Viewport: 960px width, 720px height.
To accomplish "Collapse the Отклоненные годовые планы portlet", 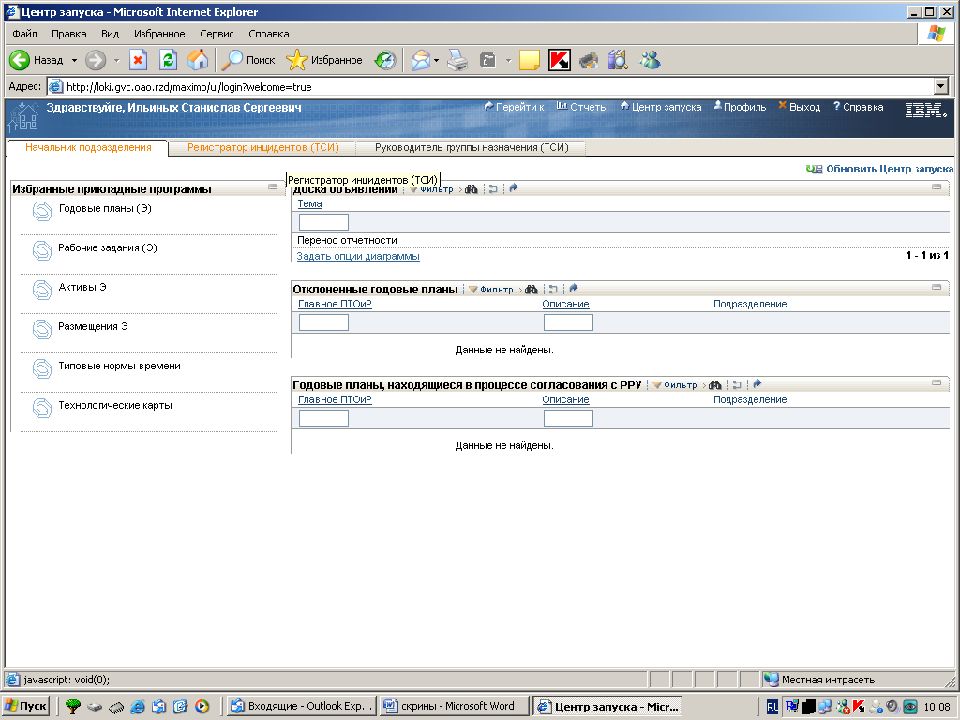I will 937,287.
